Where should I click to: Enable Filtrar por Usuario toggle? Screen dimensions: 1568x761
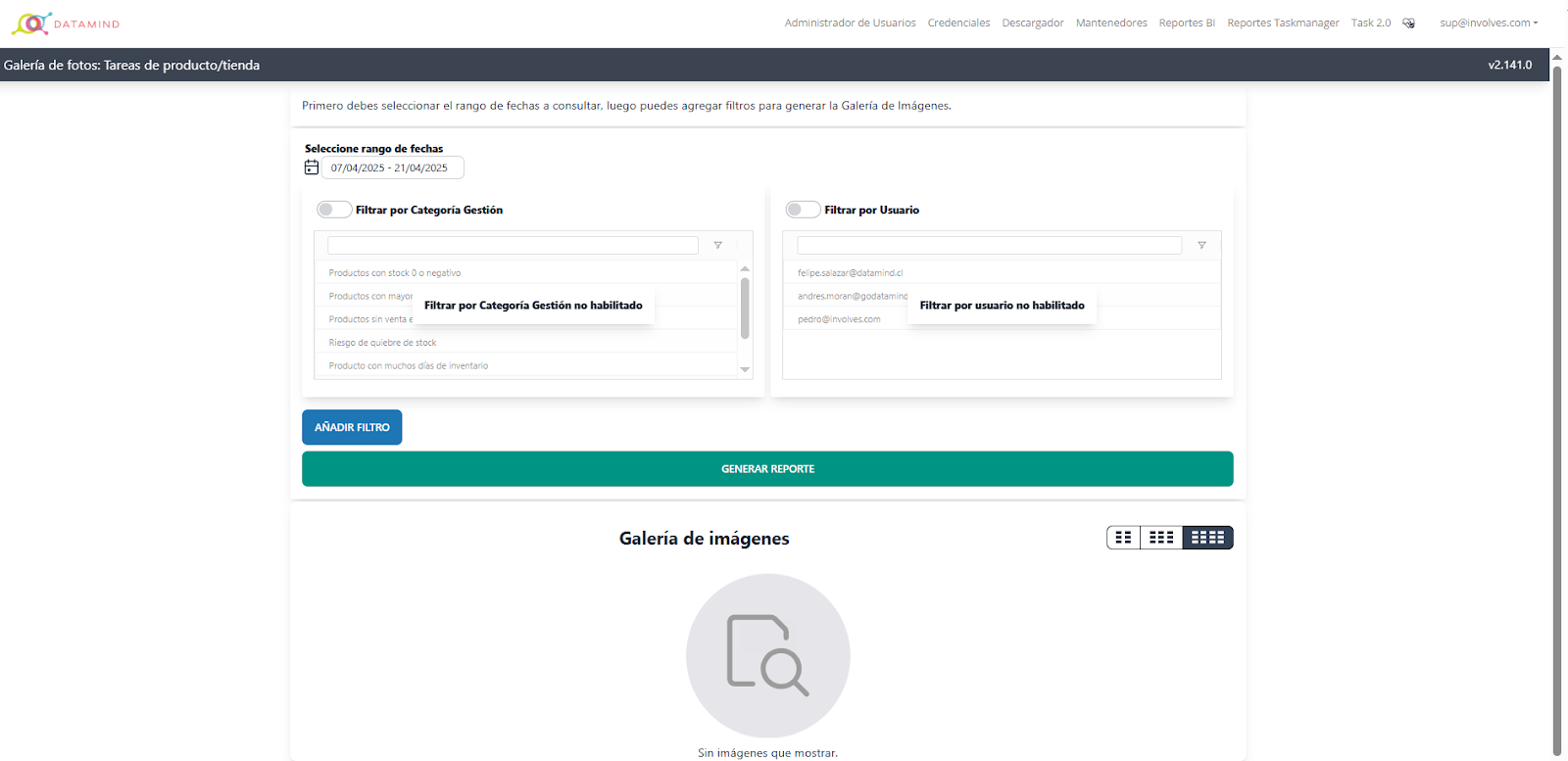803,210
